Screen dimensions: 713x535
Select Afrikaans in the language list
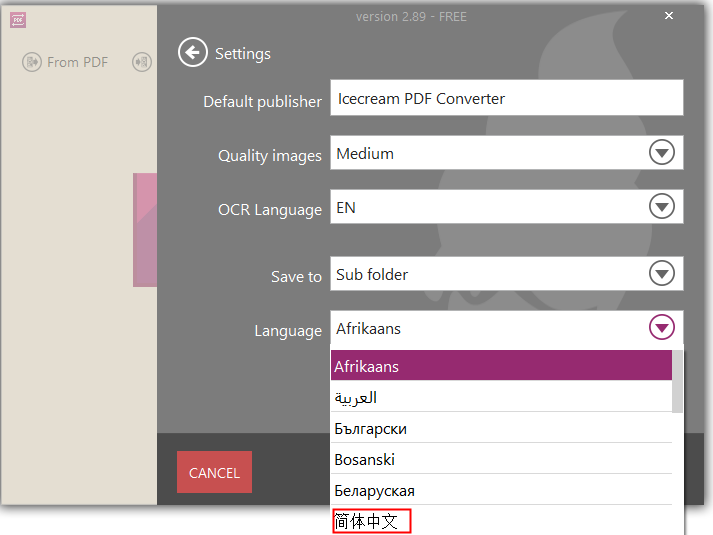(501, 365)
